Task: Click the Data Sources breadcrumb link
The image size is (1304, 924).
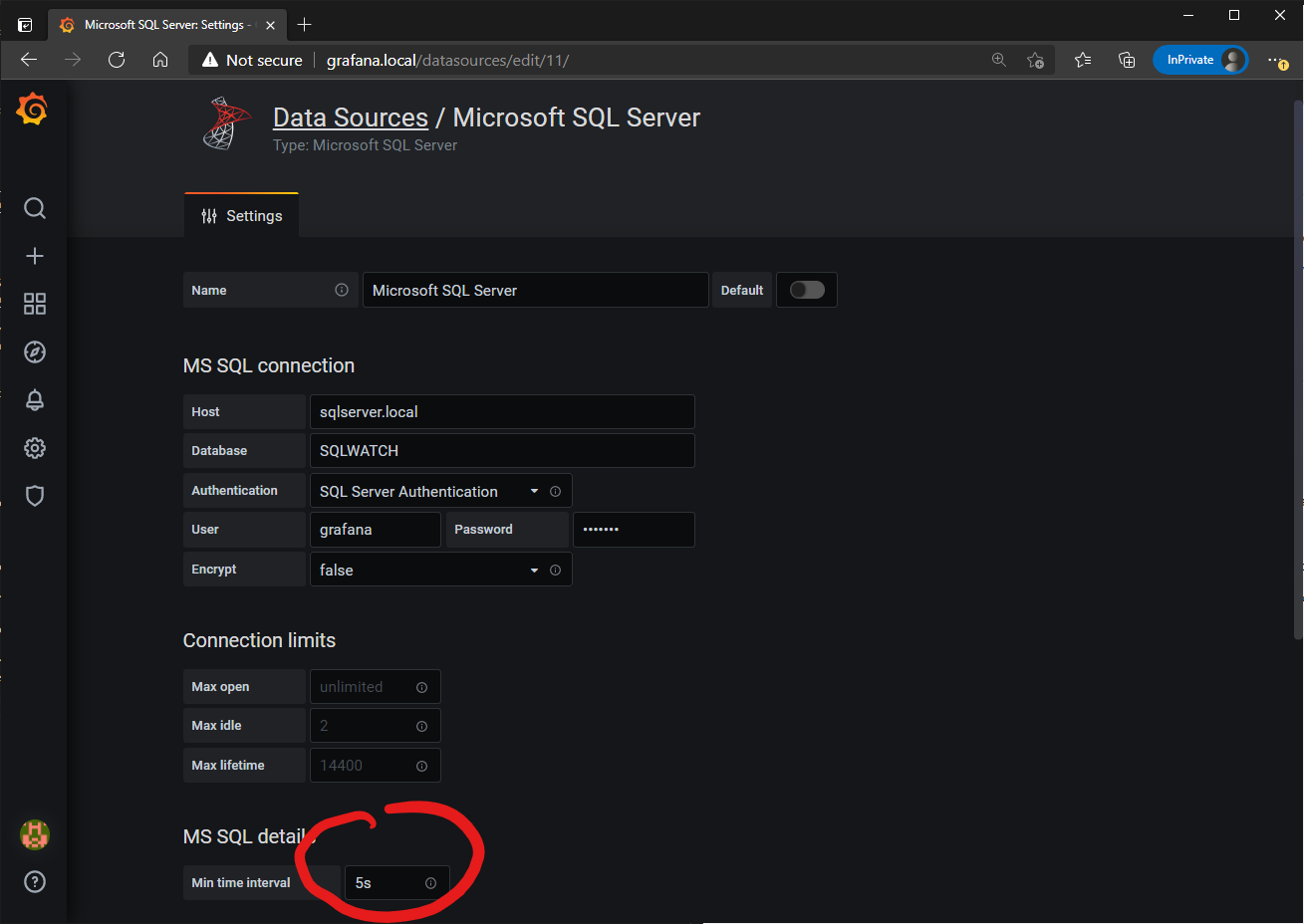Action: coord(351,117)
